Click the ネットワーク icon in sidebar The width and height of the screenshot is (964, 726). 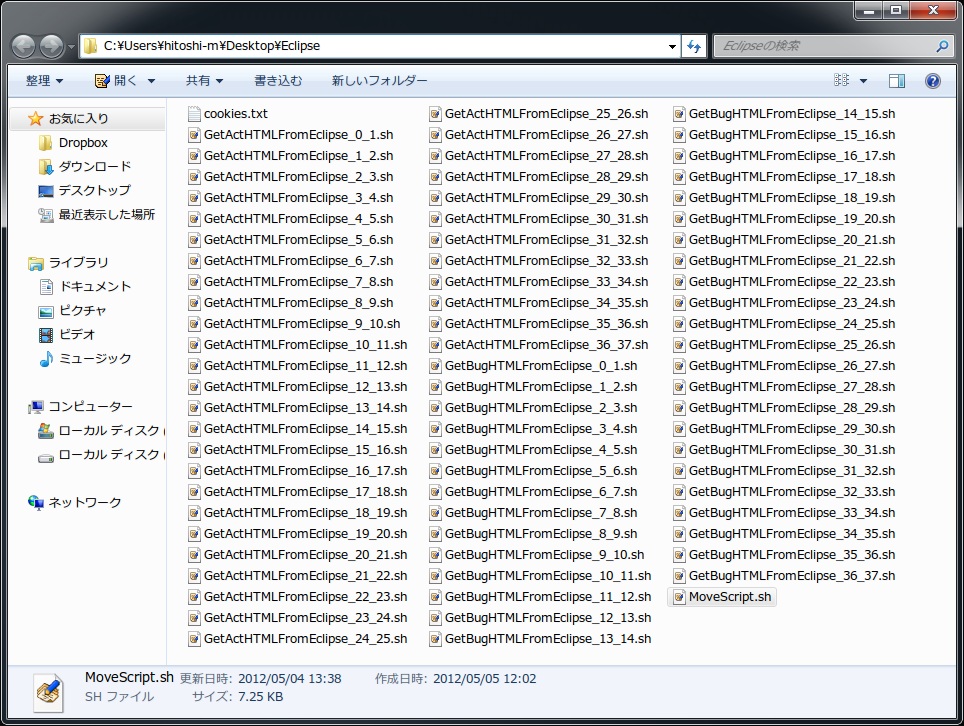pyautogui.click(x=36, y=503)
